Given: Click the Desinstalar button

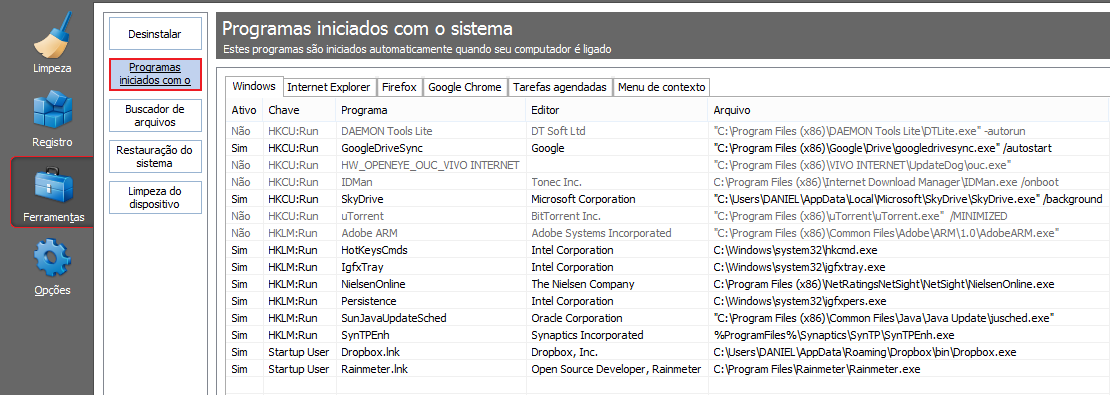Looking at the screenshot, I should click(x=155, y=33).
